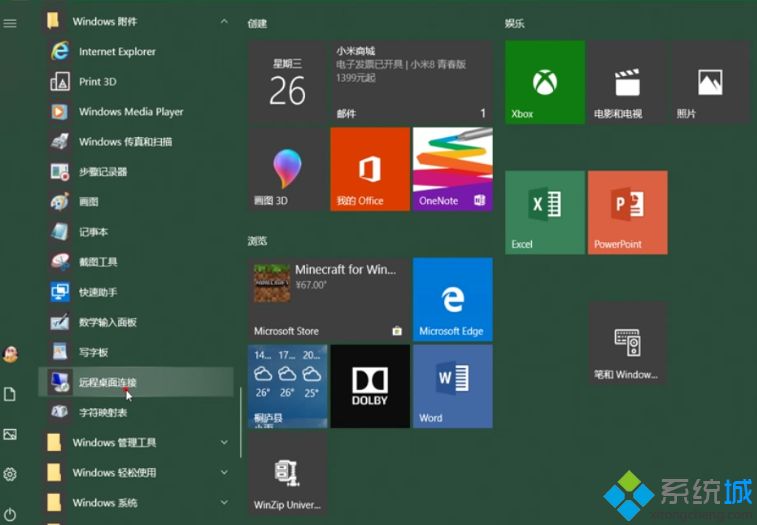Open the 我的 Office tile
Image resolution: width=757 pixels, height=525 pixels.
pos(370,169)
